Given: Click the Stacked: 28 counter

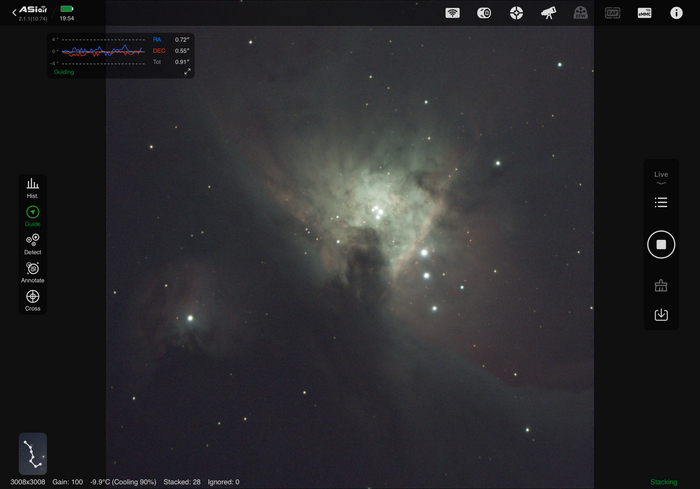Looking at the screenshot, I should click(182, 482).
